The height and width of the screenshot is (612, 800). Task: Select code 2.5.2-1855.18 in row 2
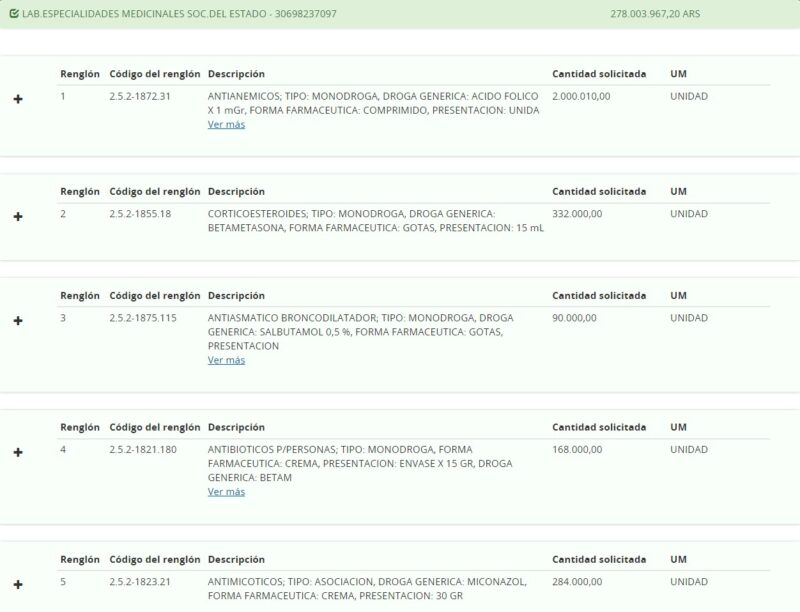[140, 213]
